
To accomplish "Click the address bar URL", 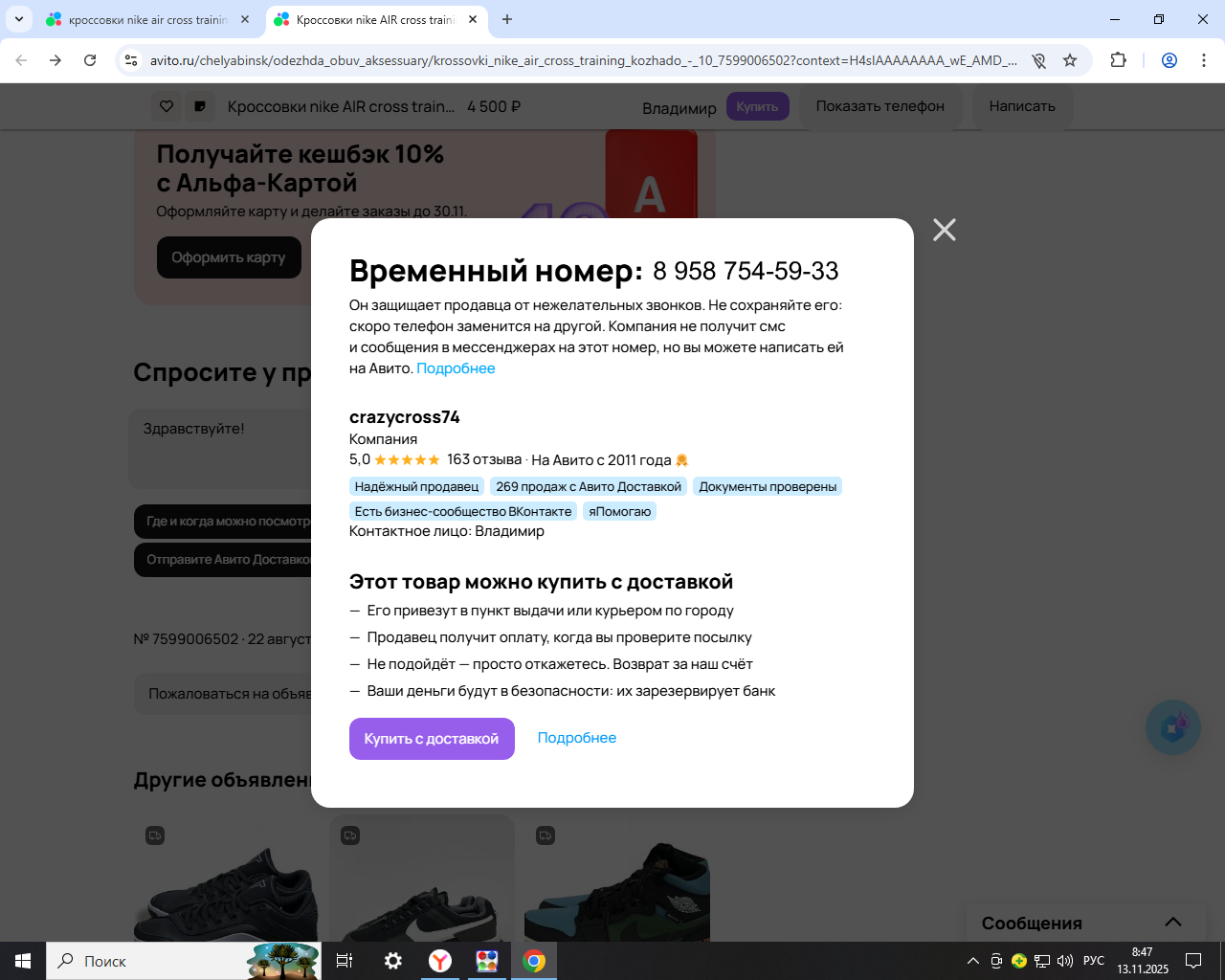I will pos(583,60).
